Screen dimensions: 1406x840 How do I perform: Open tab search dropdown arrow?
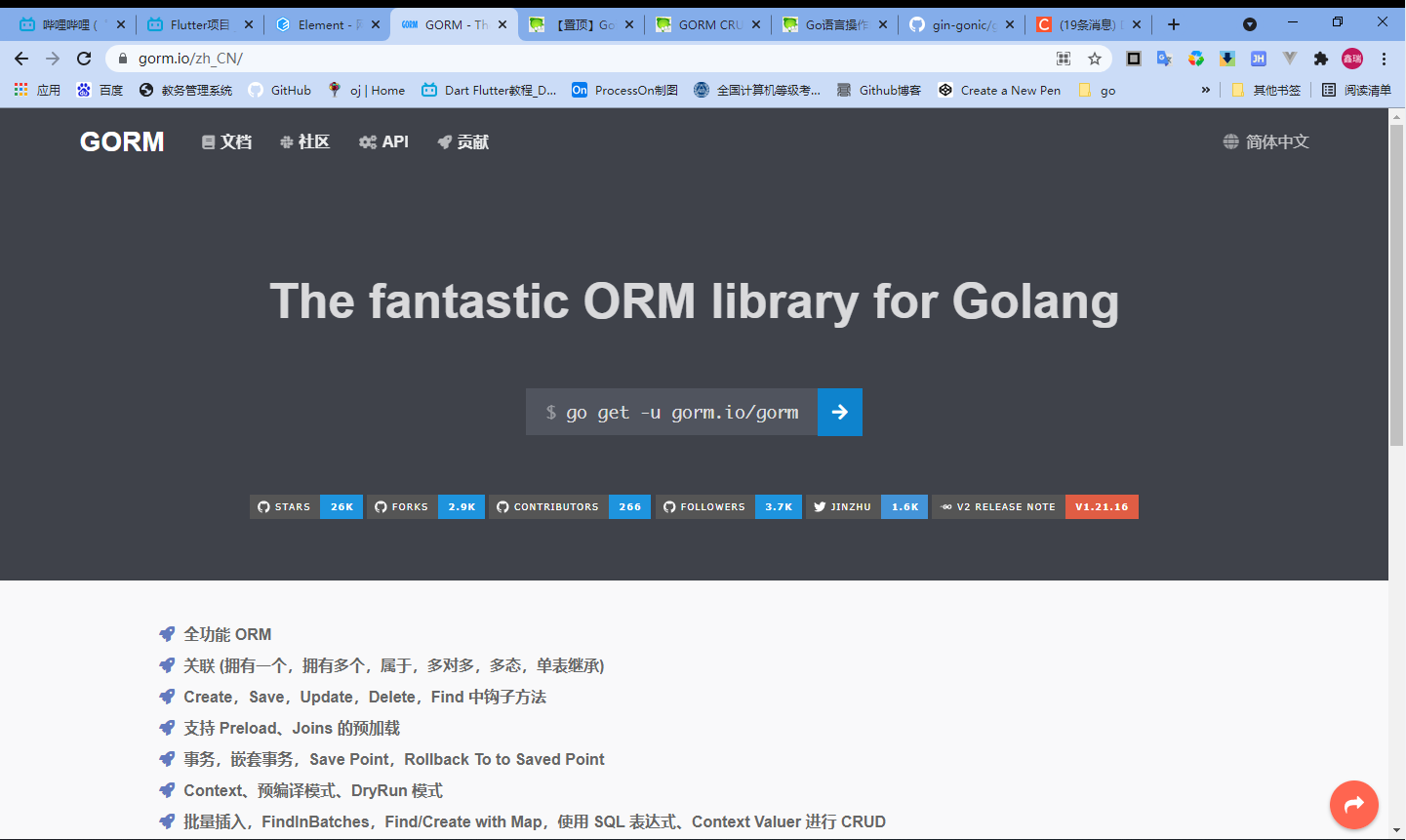tap(1250, 24)
